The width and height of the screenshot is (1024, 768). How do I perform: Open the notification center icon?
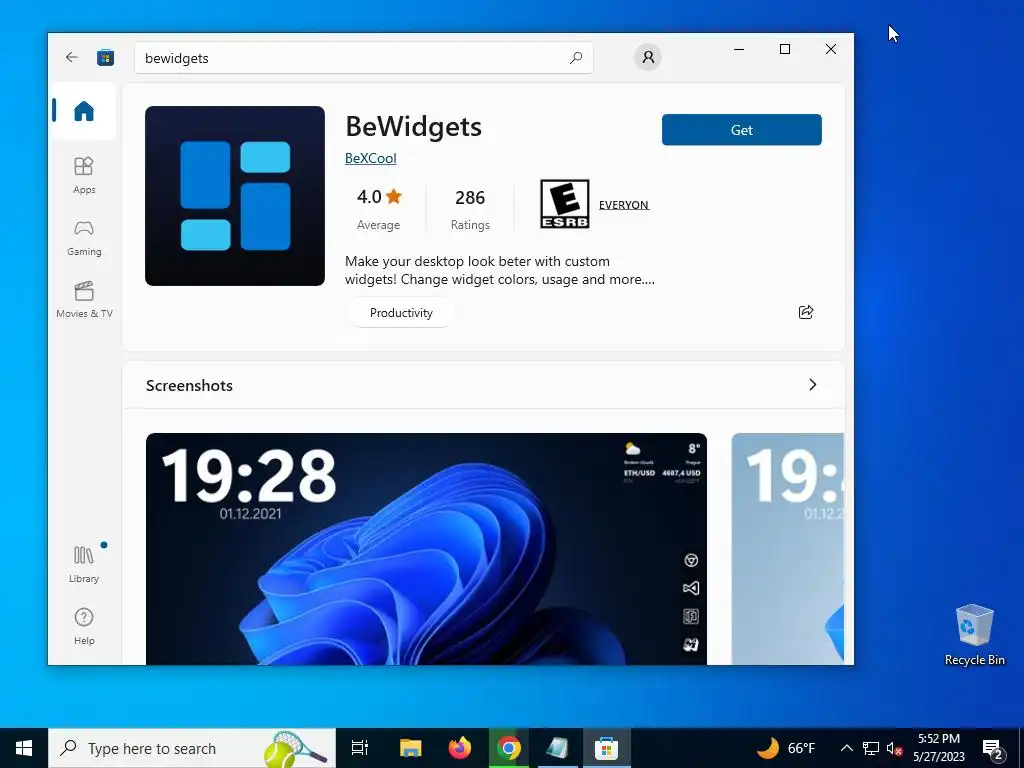pyautogui.click(x=993, y=748)
